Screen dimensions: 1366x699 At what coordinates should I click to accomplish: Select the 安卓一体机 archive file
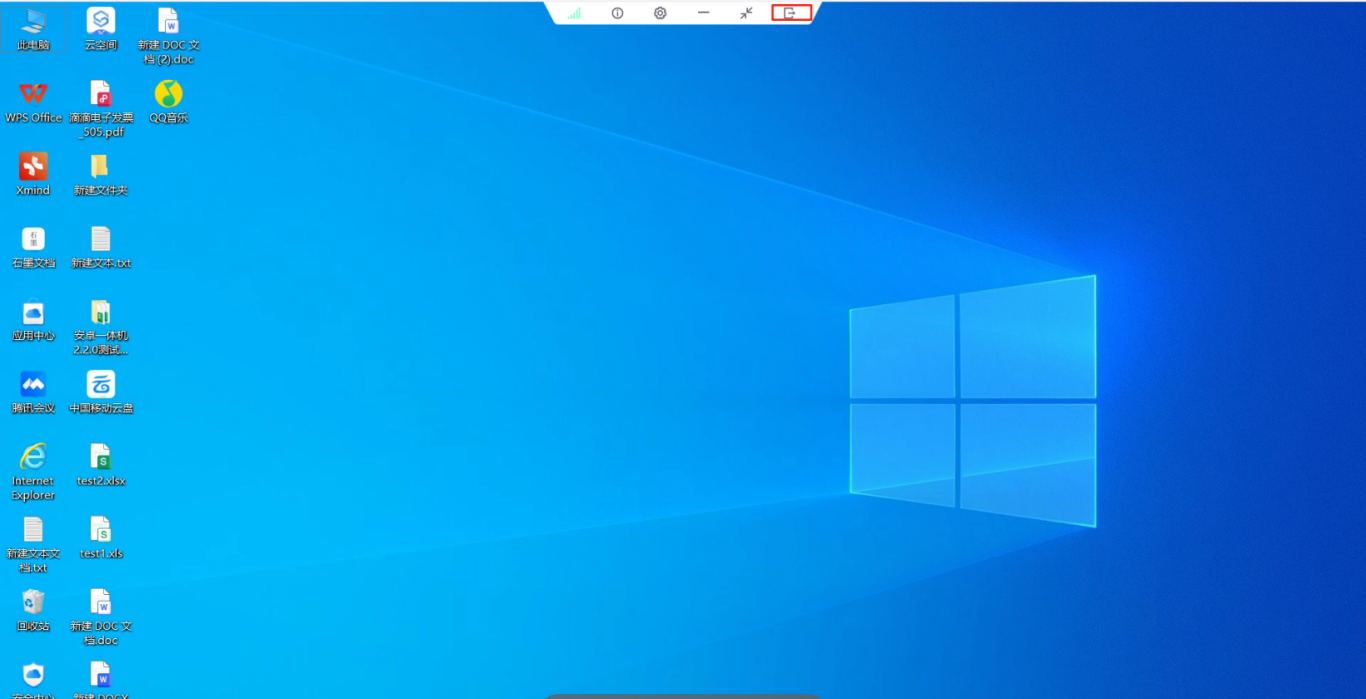(101, 327)
